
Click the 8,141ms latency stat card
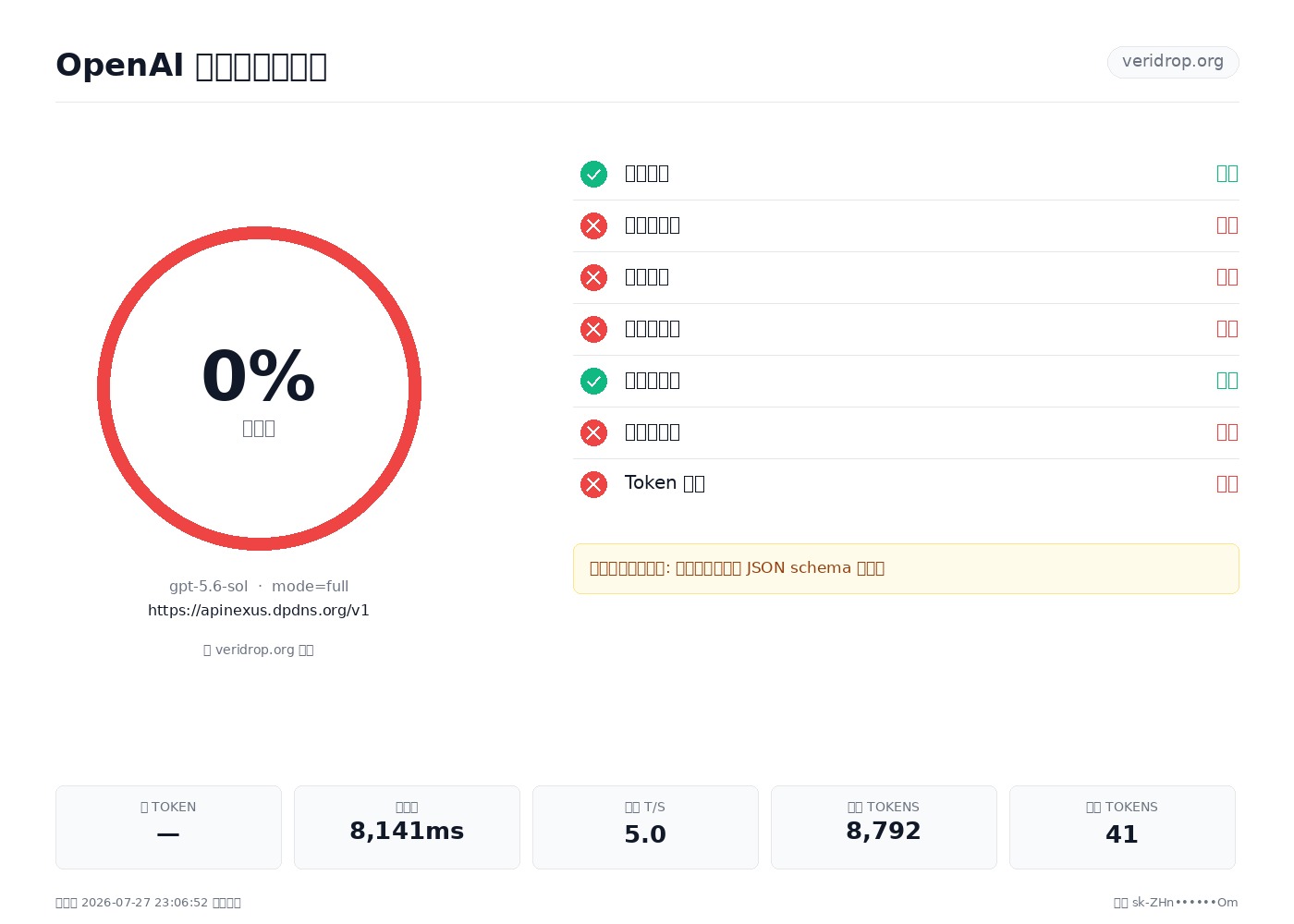407,827
